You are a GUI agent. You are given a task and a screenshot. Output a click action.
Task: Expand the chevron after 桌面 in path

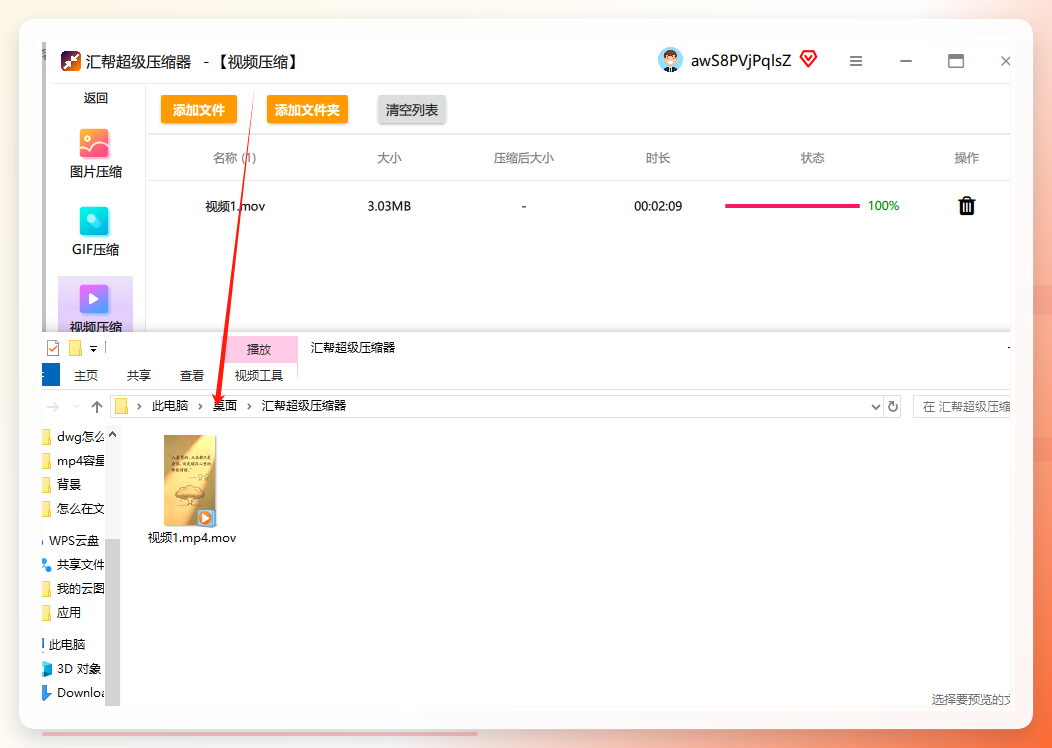pyautogui.click(x=249, y=406)
